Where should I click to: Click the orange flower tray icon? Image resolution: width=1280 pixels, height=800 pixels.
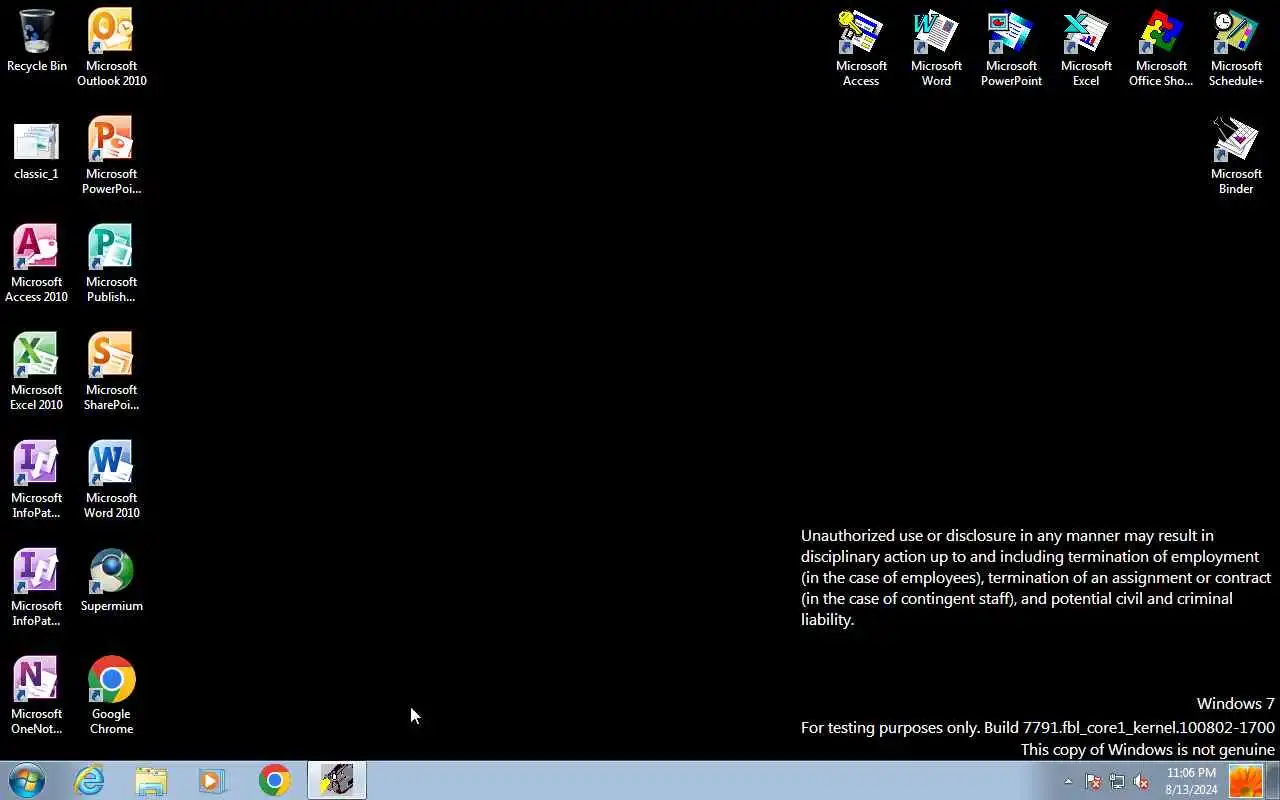(1246, 781)
